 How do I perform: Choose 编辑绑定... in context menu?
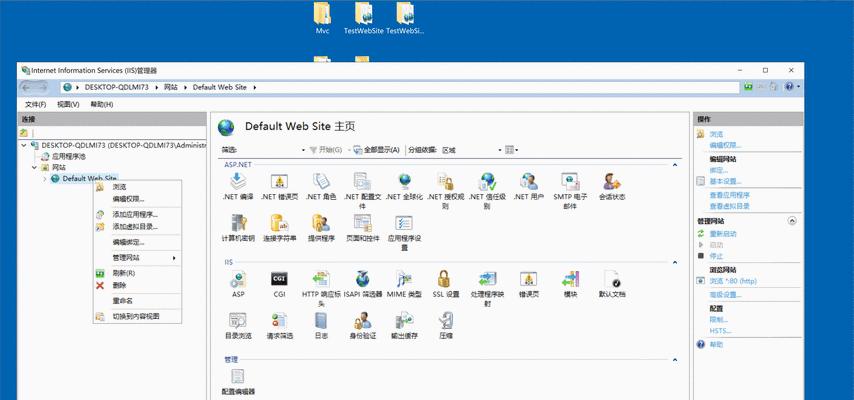pos(137,242)
